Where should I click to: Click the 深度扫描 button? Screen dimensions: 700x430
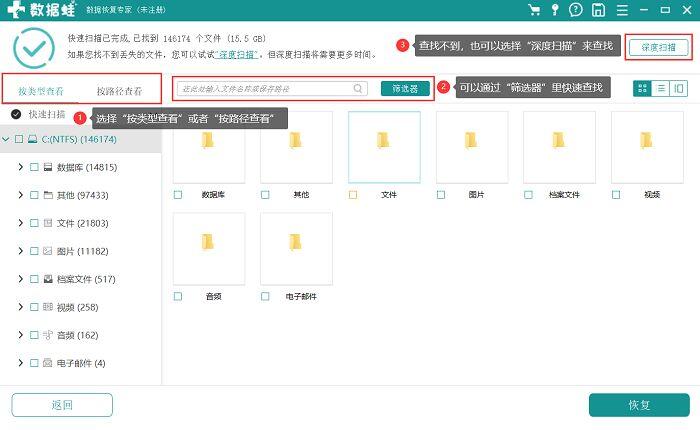pos(658,47)
